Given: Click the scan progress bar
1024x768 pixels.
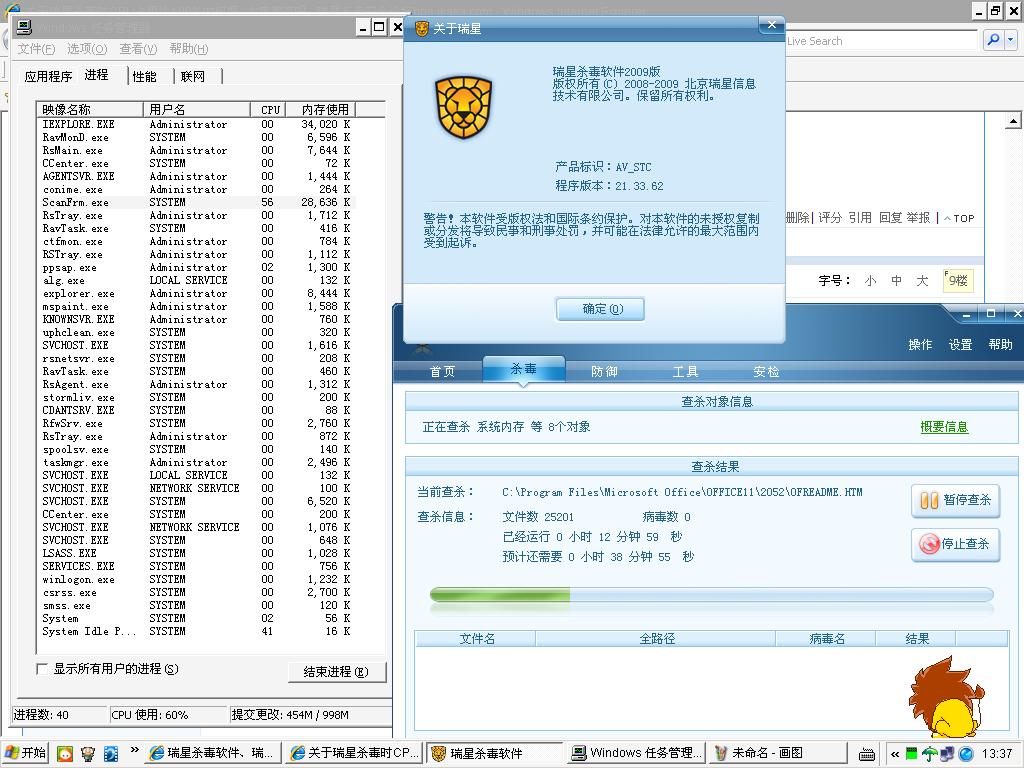Looking at the screenshot, I should pyautogui.click(x=711, y=595).
